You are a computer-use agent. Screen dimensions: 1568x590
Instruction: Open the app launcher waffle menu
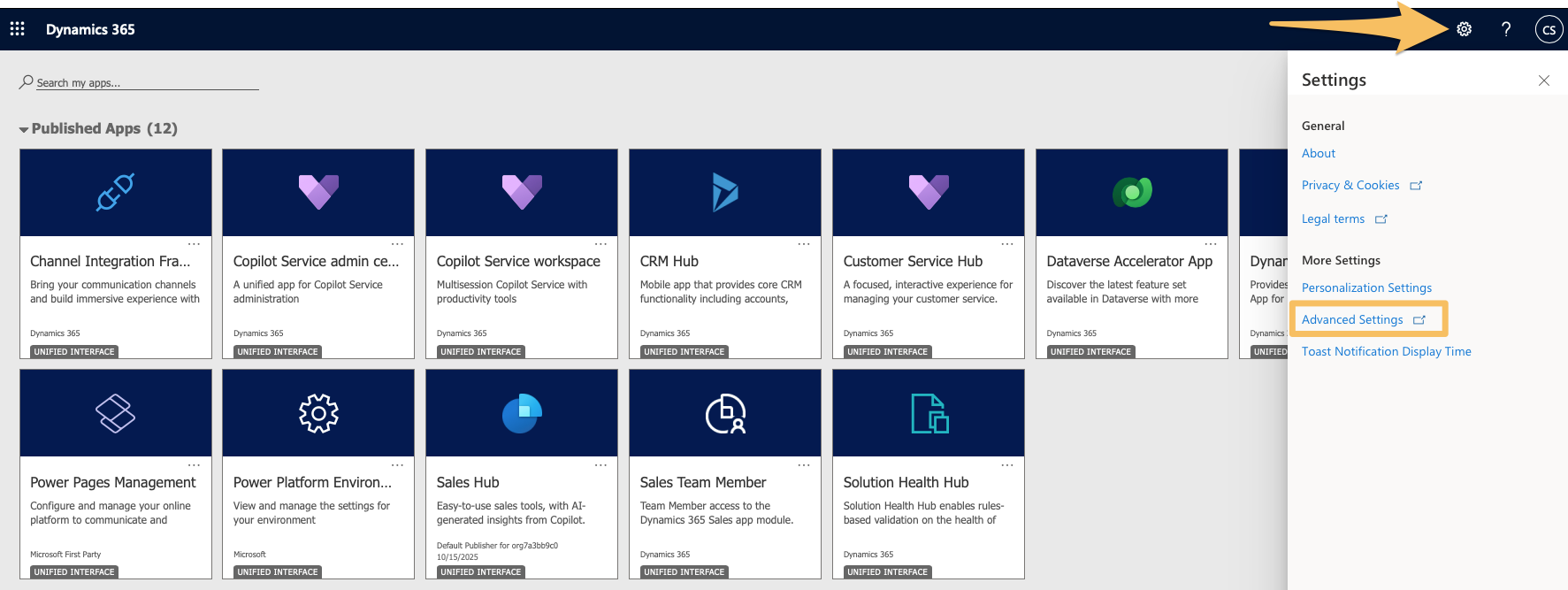17,29
